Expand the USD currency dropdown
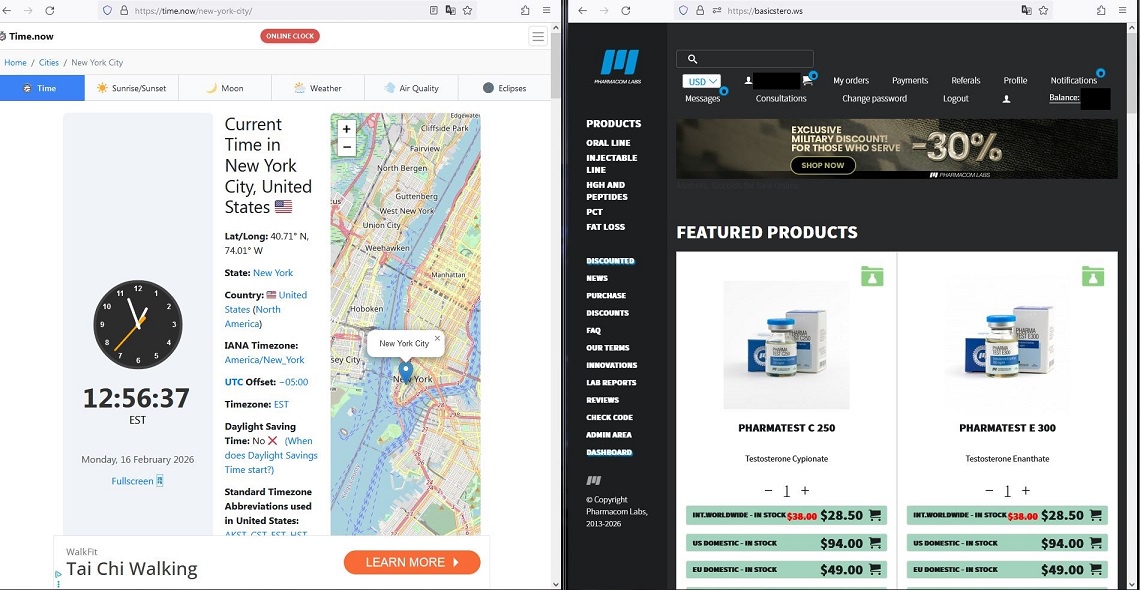This screenshot has width=1140, height=590. 702,81
